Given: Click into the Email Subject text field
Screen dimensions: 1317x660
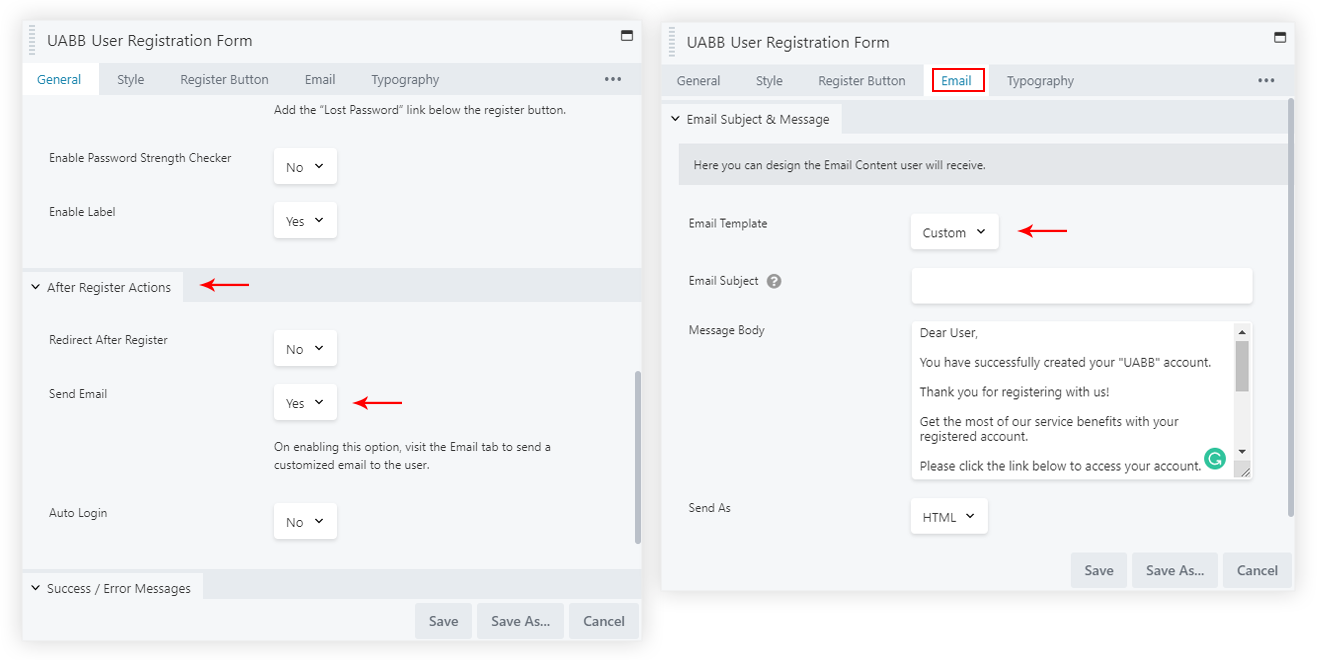Looking at the screenshot, I should (x=1081, y=285).
